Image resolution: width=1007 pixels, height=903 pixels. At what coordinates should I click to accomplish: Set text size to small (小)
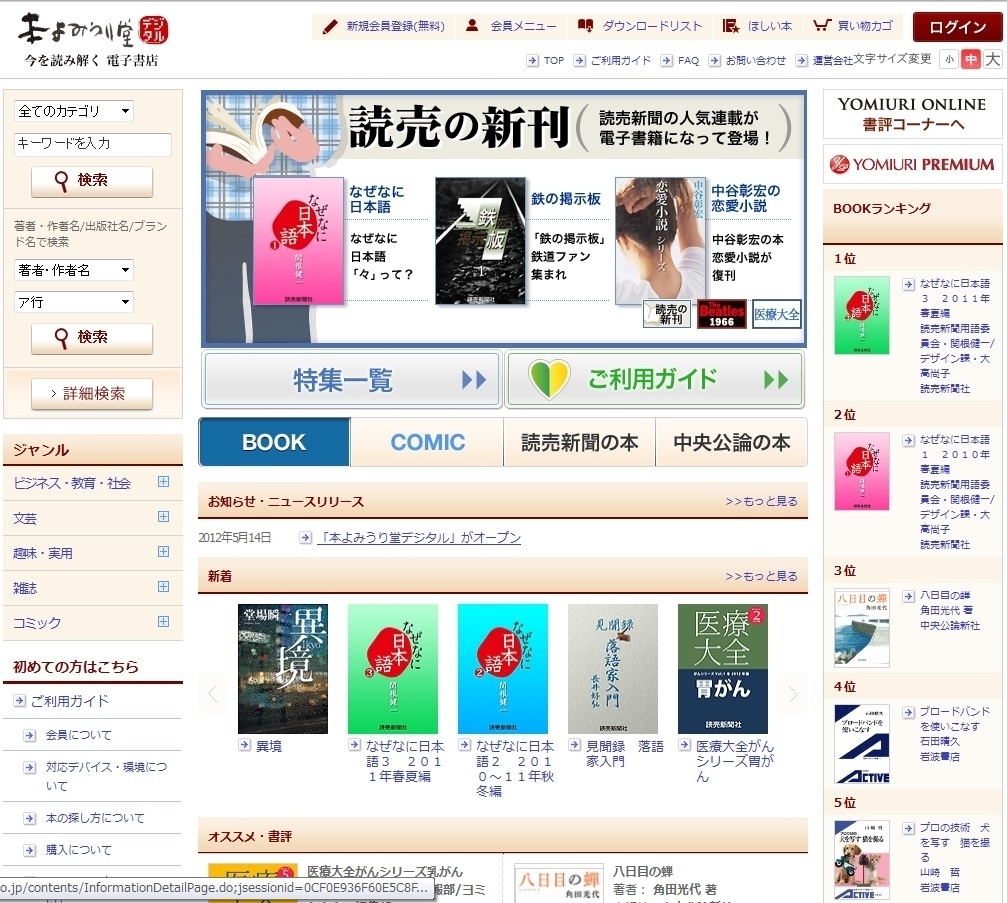949,60
